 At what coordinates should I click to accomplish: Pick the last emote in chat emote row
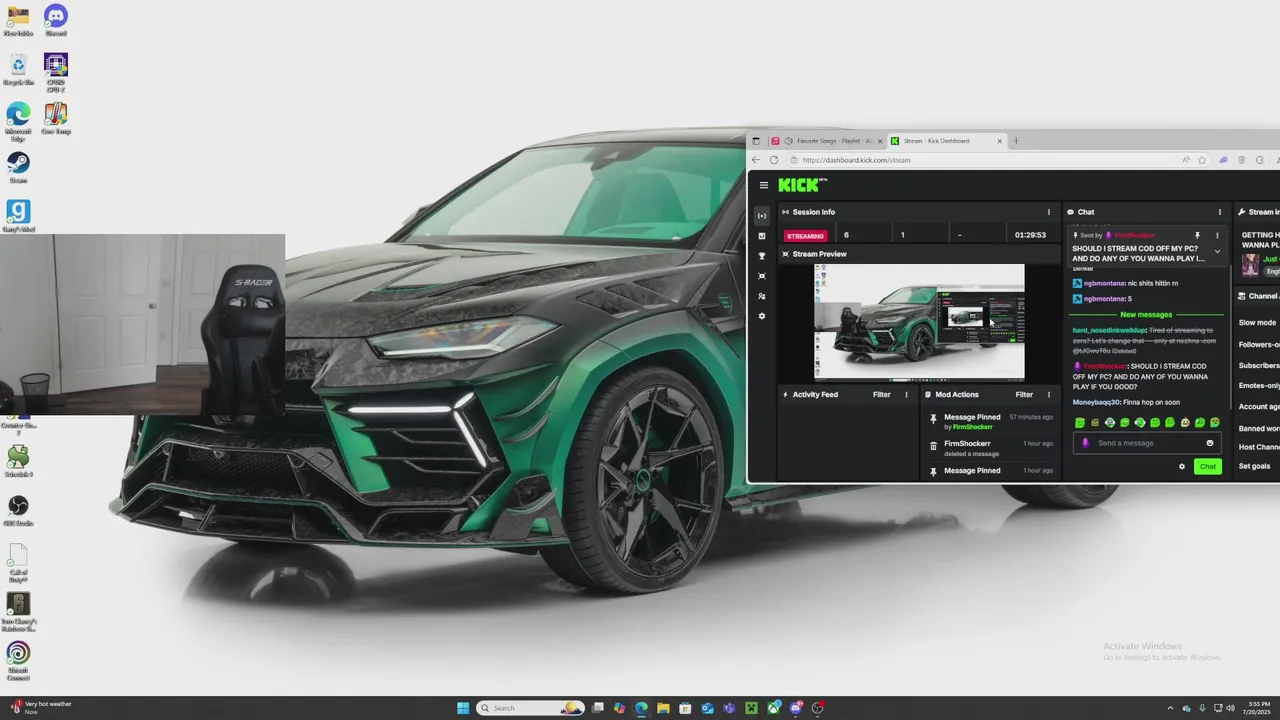(x=1215, y=423)
